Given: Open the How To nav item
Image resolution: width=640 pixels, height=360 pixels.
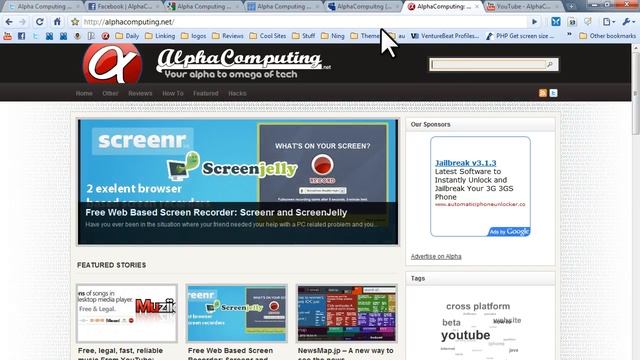Looking at the screenshot, I should coord(173,93).
